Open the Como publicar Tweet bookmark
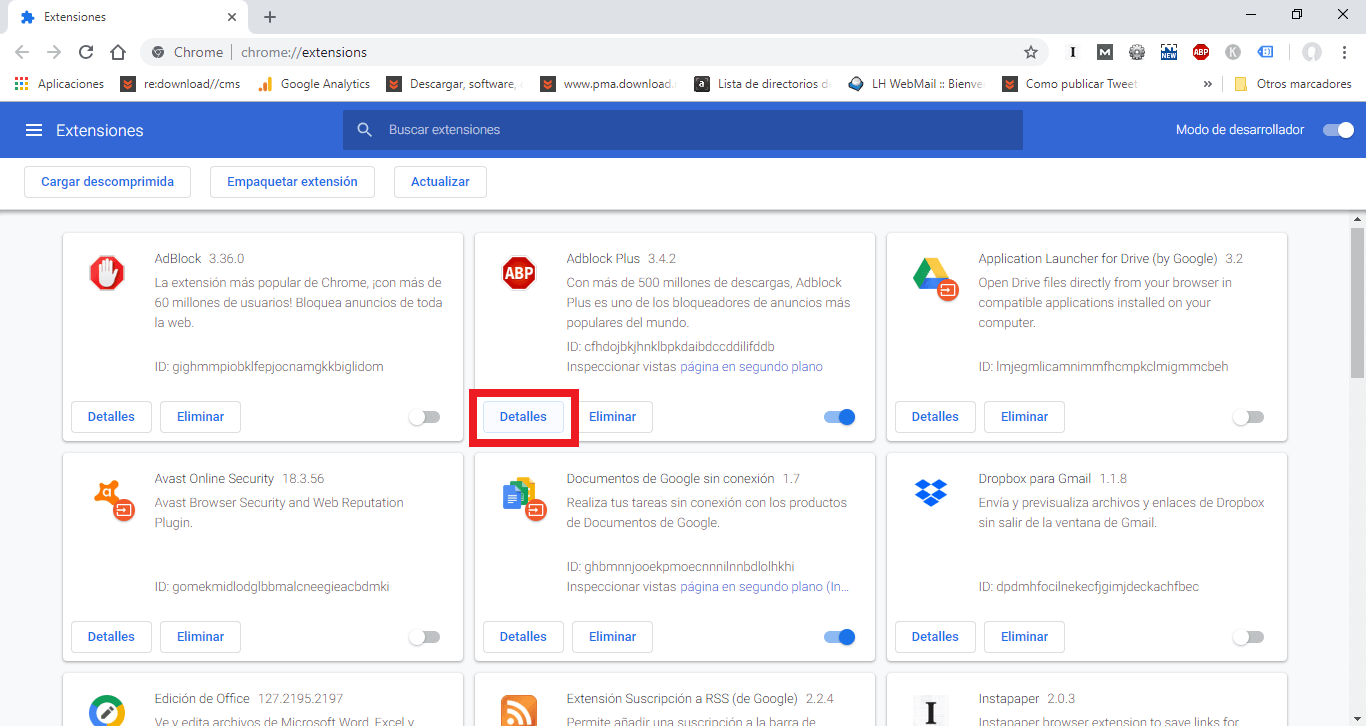The image size is (1366, 726). 1071,84
